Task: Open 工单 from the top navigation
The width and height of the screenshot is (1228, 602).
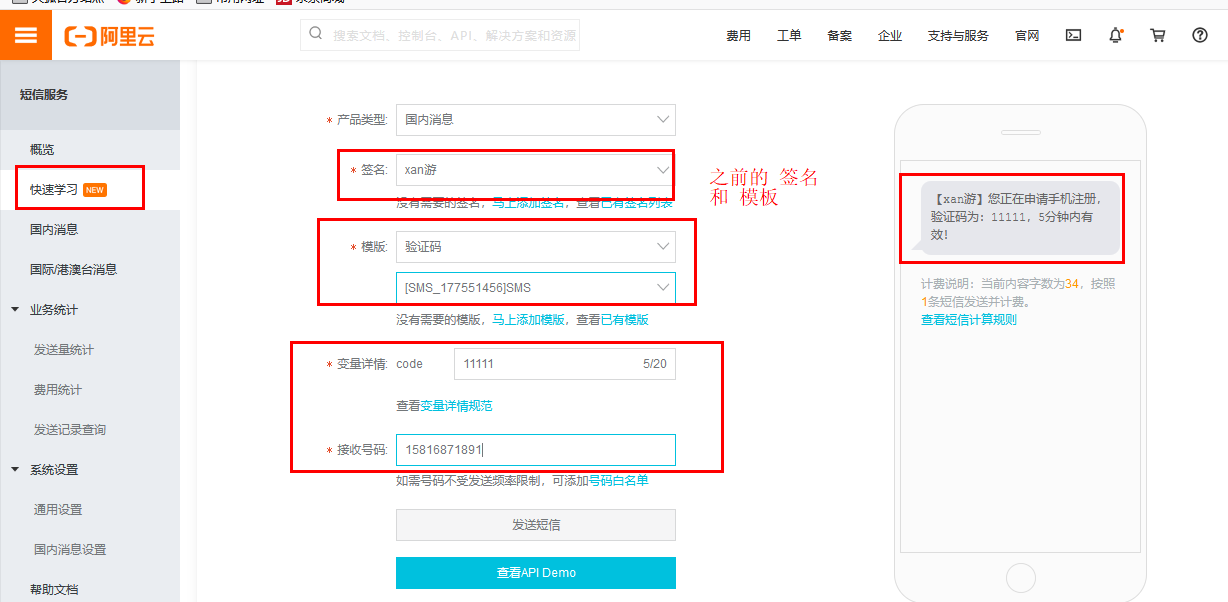Action: point(789,35)
